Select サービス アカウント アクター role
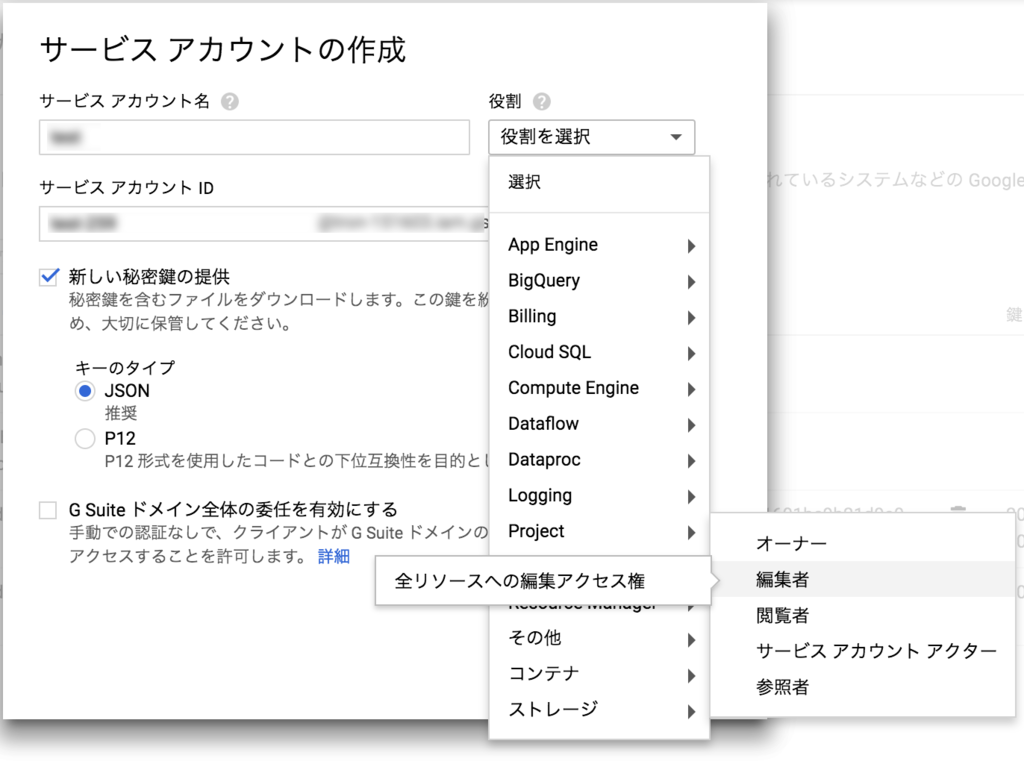This screenshot has height=770, width=1024. (863, 651)
